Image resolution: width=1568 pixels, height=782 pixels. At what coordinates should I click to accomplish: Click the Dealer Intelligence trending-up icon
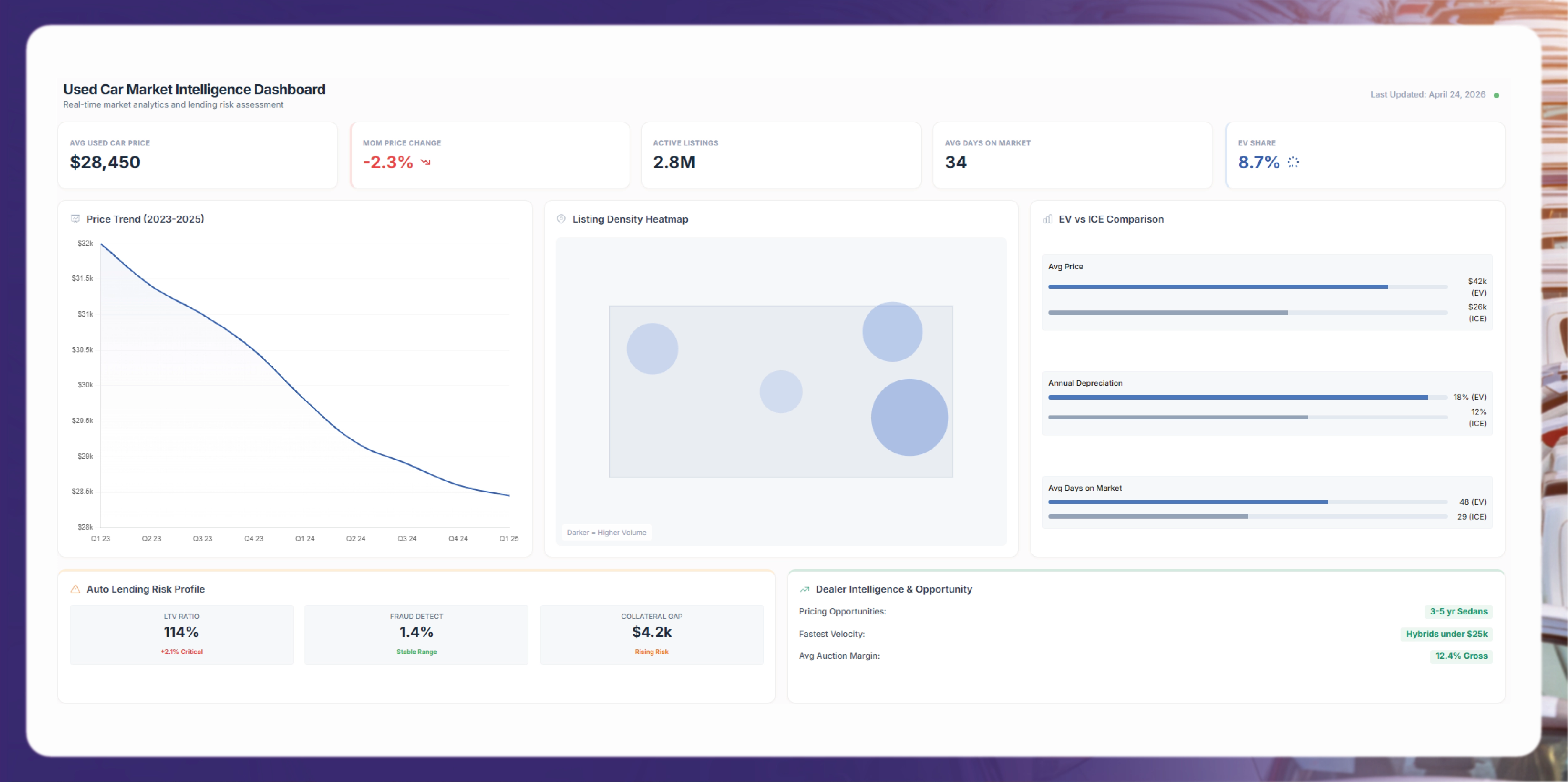tap(805, 589)
